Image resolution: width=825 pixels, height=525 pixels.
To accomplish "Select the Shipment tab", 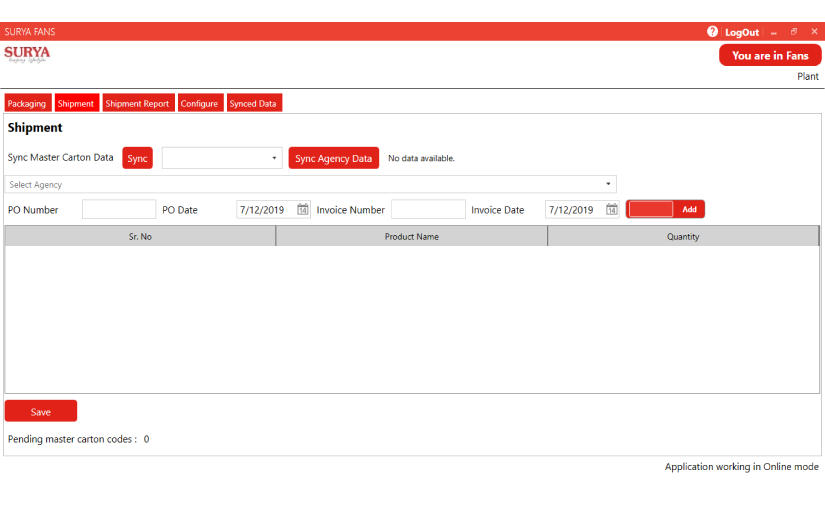I will tap(77, 103).
